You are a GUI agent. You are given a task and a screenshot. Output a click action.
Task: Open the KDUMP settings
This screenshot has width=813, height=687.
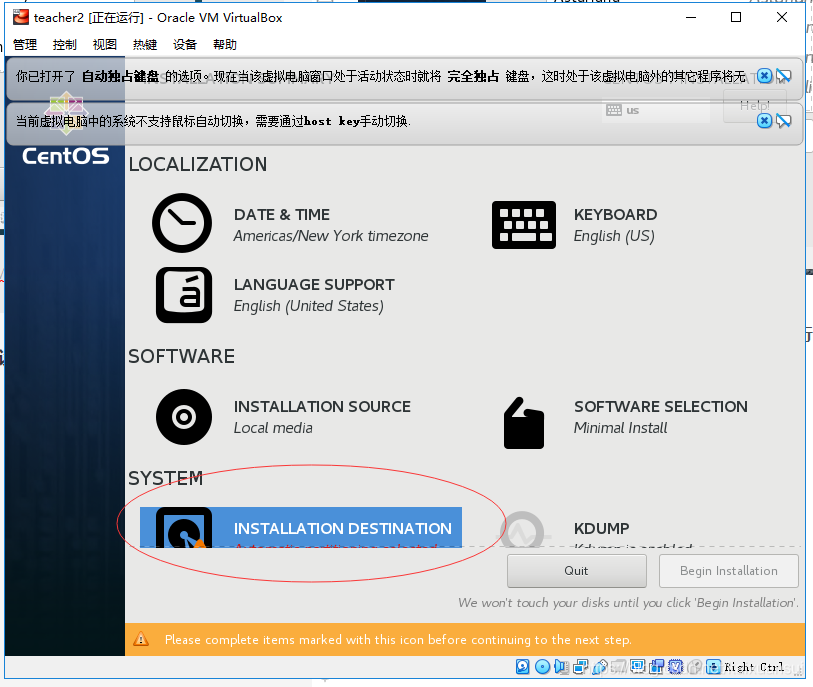(596, 529)
